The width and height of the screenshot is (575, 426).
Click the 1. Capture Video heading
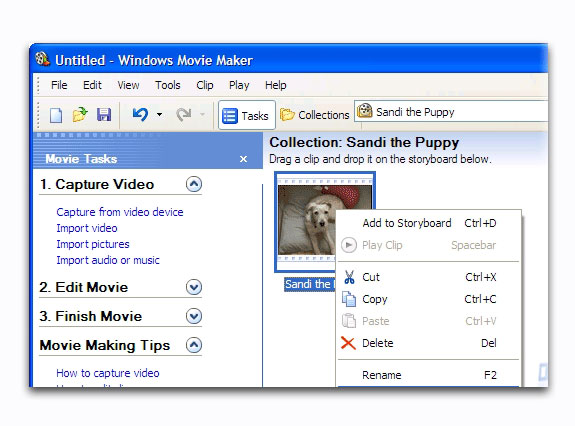click(x=97, y=184)
